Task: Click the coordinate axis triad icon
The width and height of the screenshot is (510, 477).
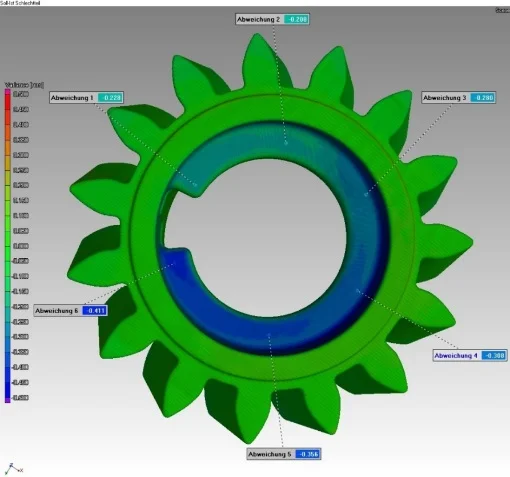Action: tap(14, 469)
